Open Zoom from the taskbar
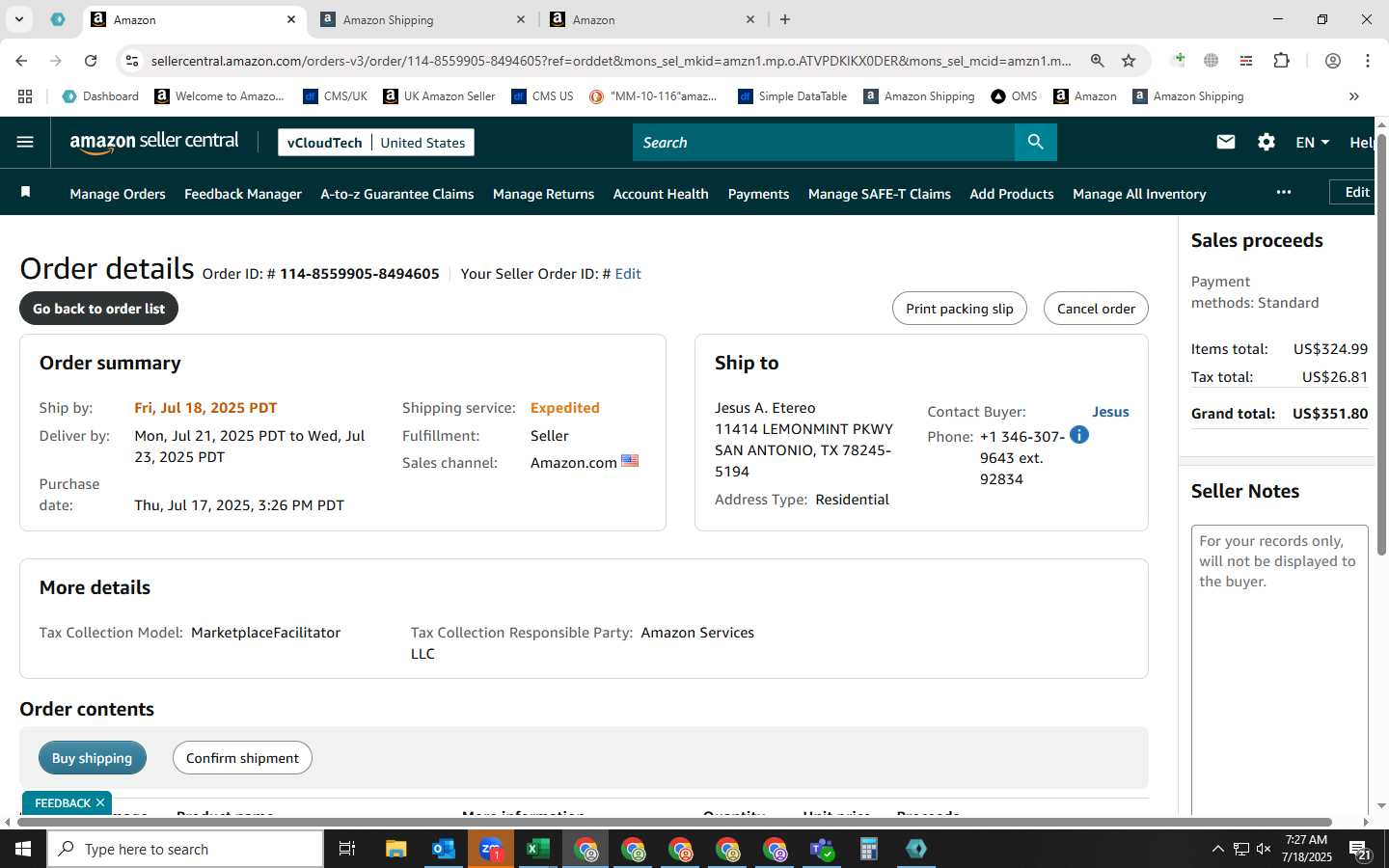 tap(490, 849)
